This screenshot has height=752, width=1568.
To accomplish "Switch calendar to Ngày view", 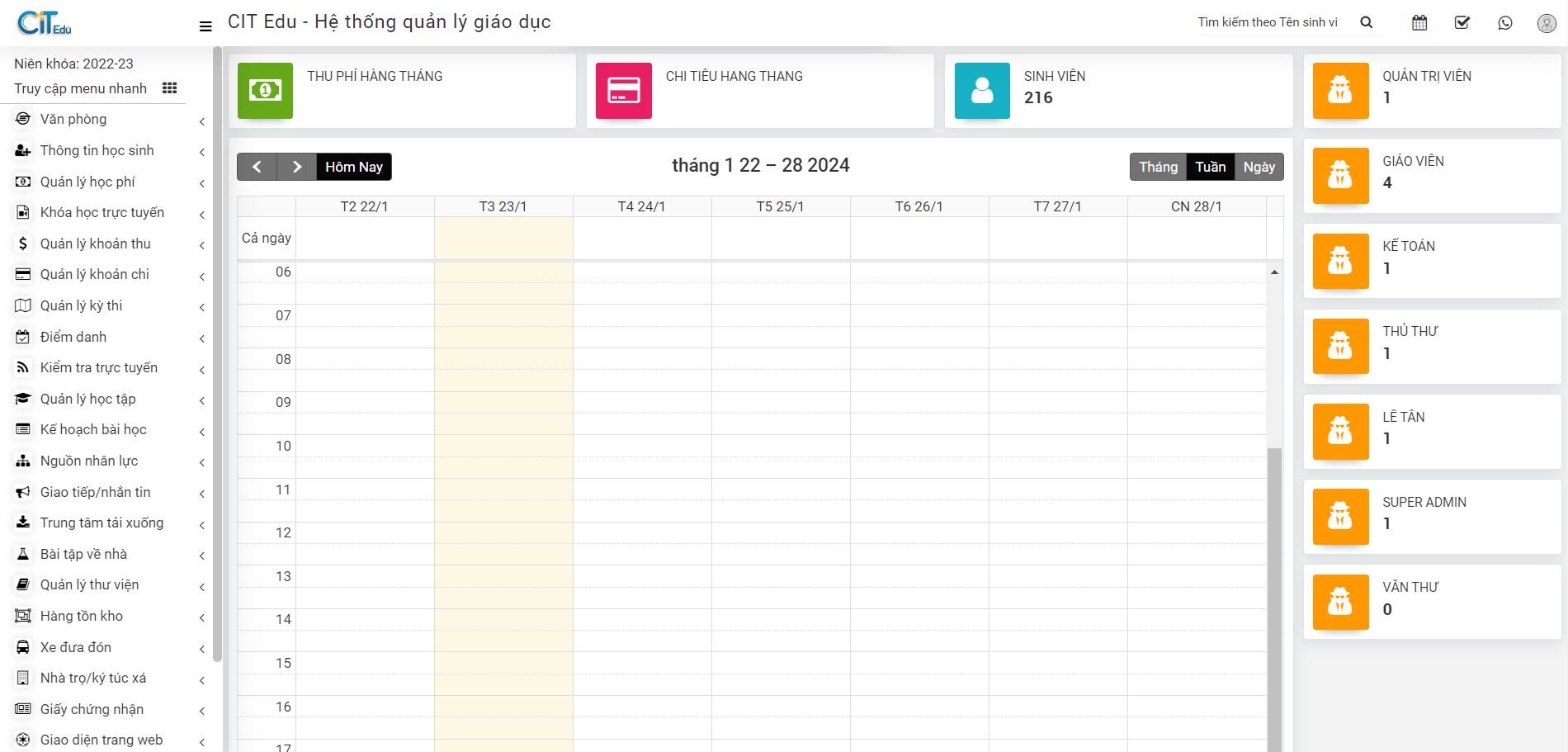I will pos(1259,167).
